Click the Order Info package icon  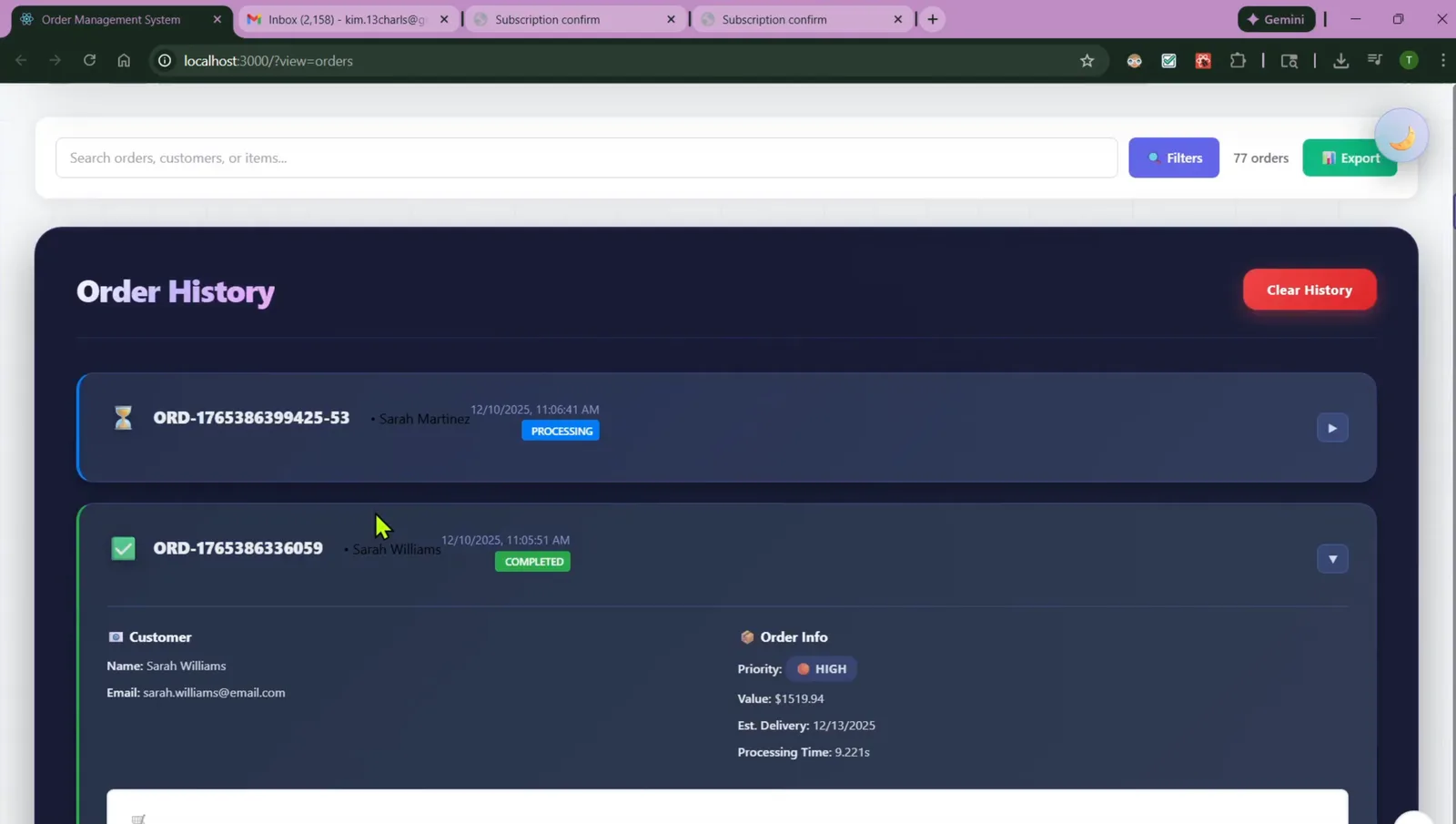tap(747, 637)
